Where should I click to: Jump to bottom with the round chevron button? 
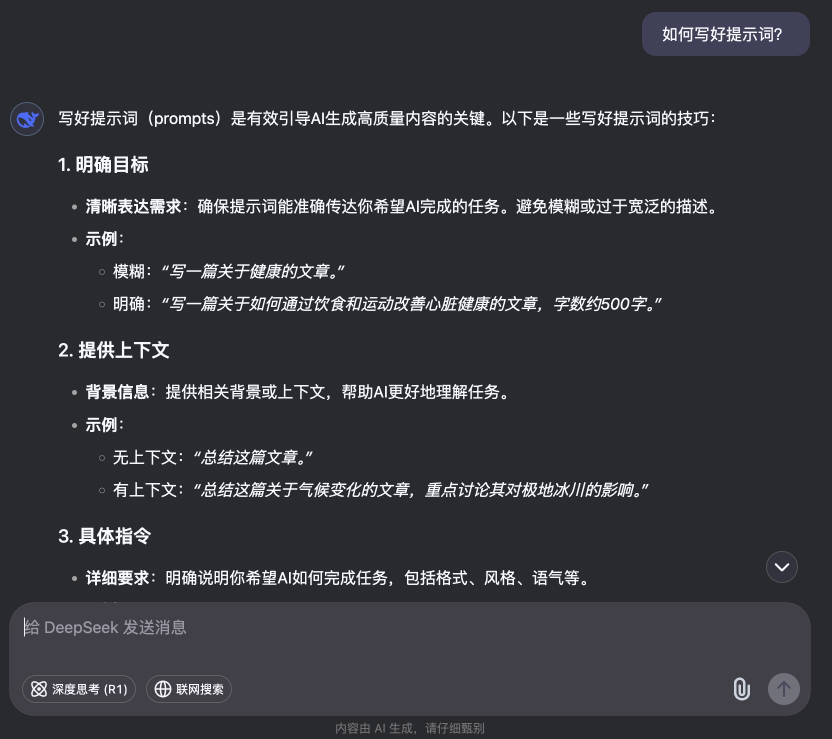[782, 567]
